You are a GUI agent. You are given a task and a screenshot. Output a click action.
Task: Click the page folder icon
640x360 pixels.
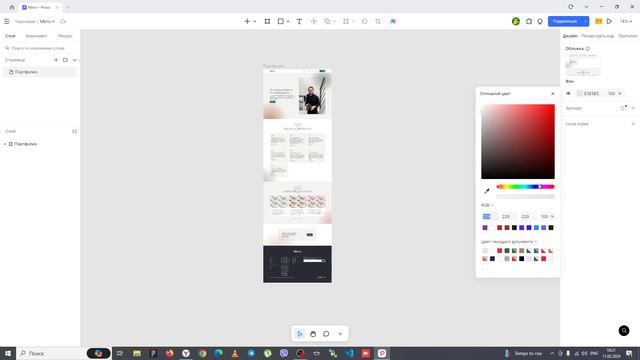click(65, 60)
